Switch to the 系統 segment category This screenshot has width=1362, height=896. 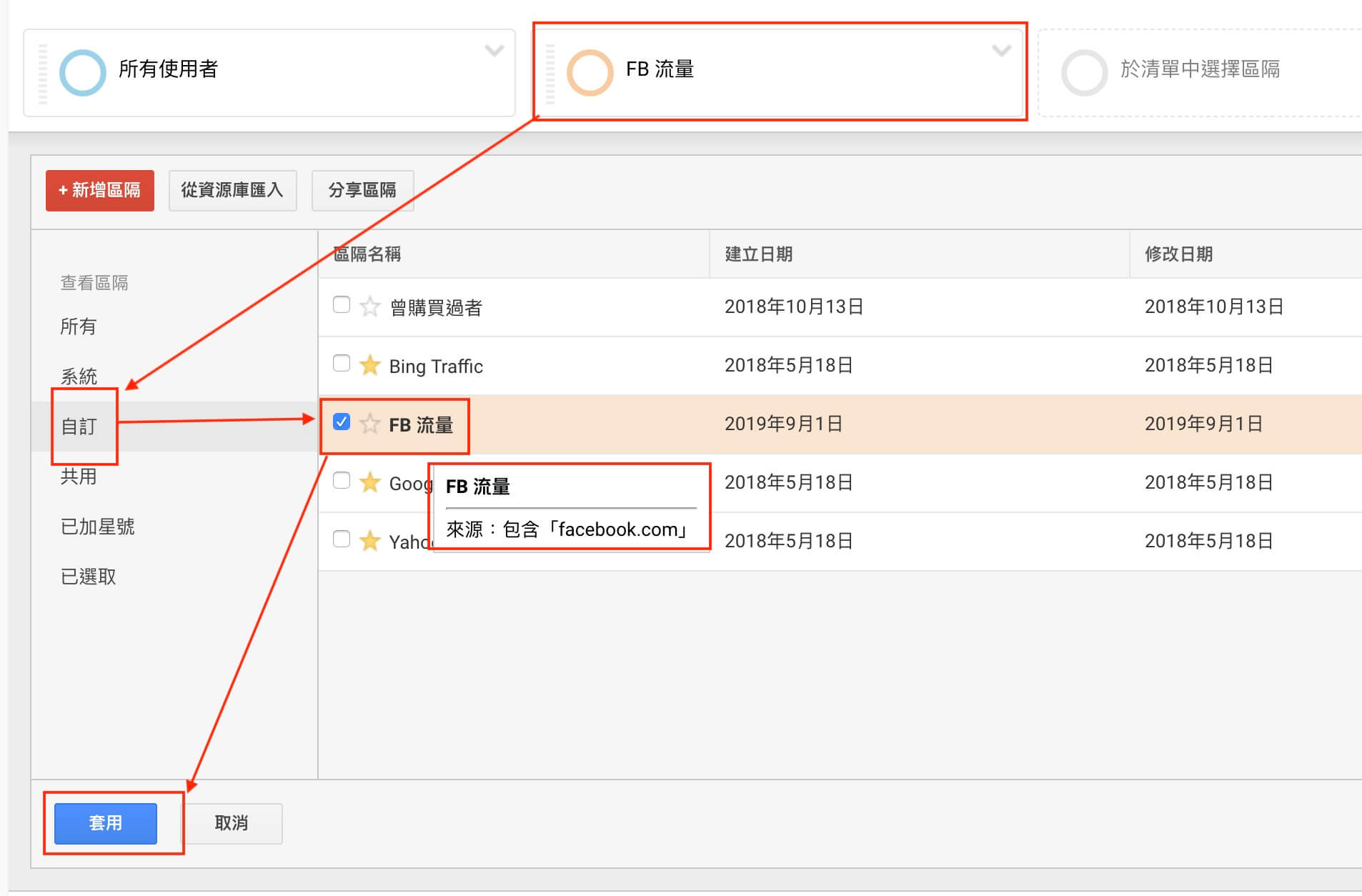[79, 376]
